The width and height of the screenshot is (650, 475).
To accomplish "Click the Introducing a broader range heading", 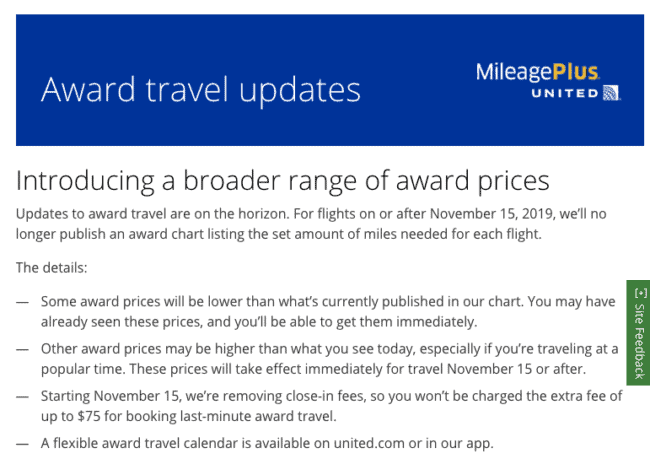I will (x=282, y=181).
